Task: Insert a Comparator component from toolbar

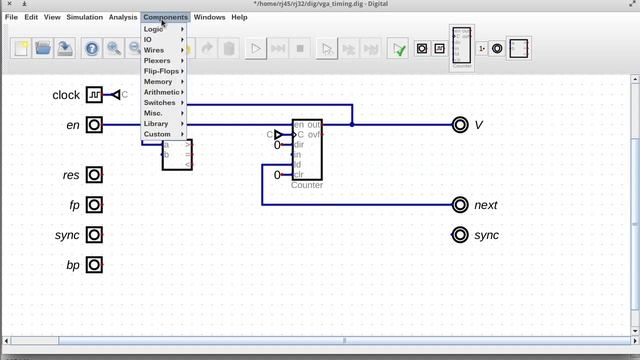Action: pos(519,49)
